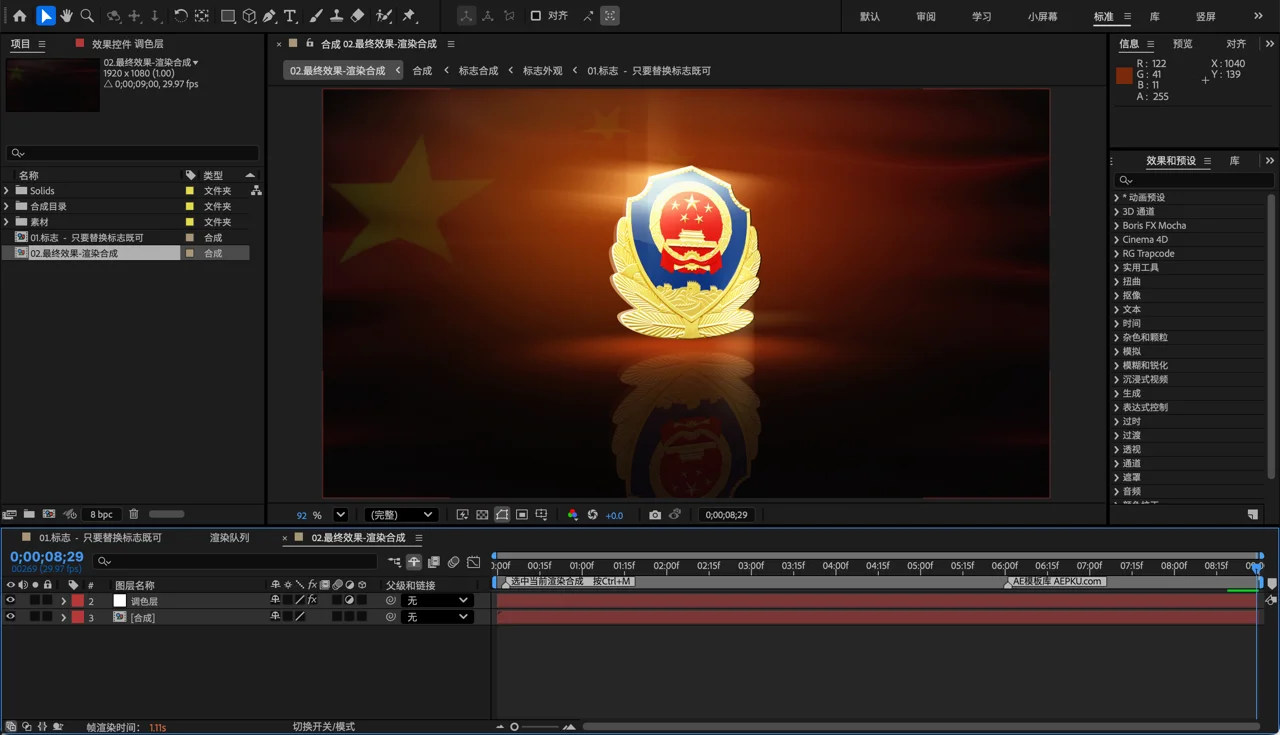
Task: Expand the Boris FX Mocha effects category
Action: click(1117, 226)
